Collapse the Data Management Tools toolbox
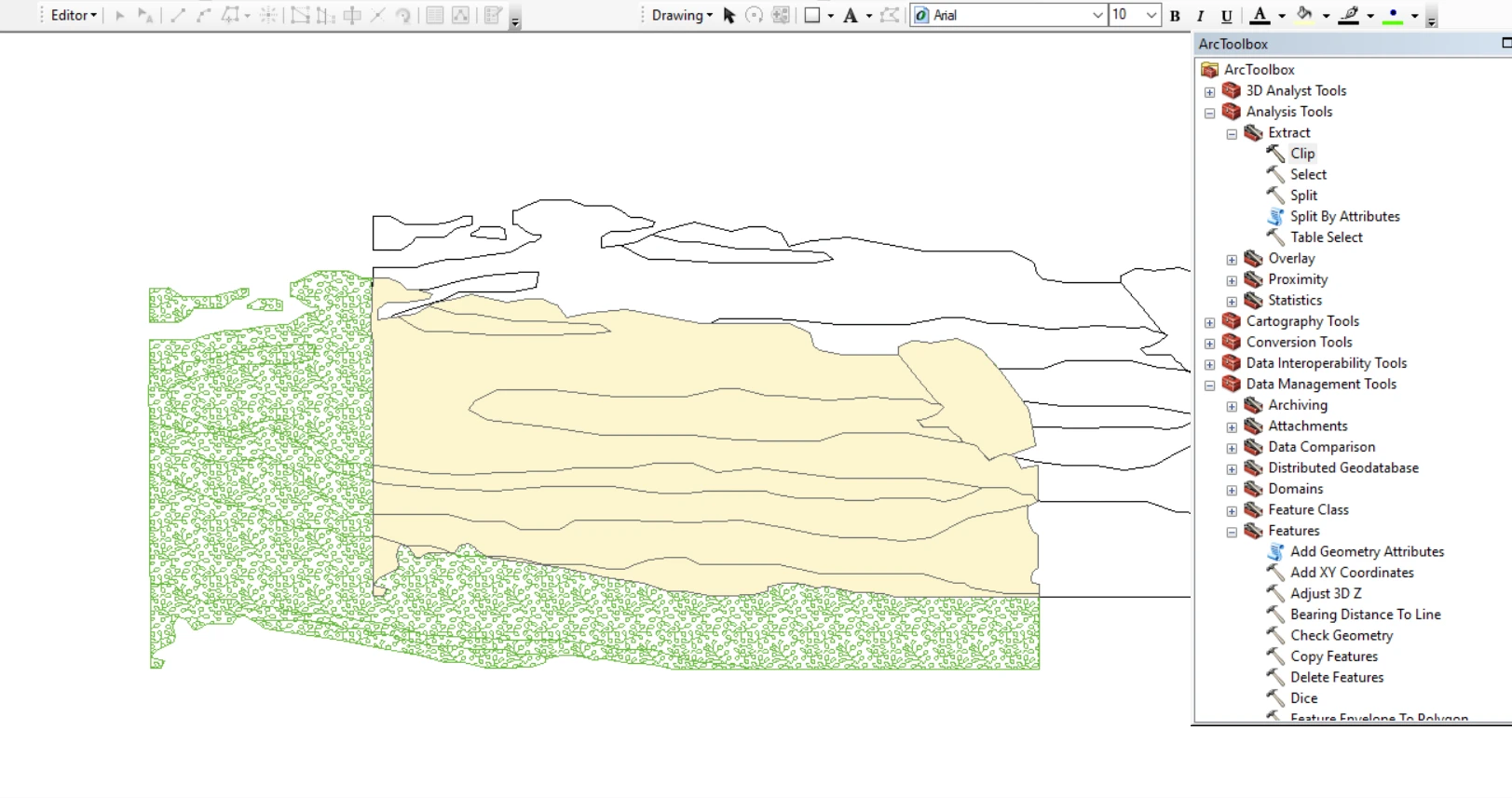 pos(1209,385)
